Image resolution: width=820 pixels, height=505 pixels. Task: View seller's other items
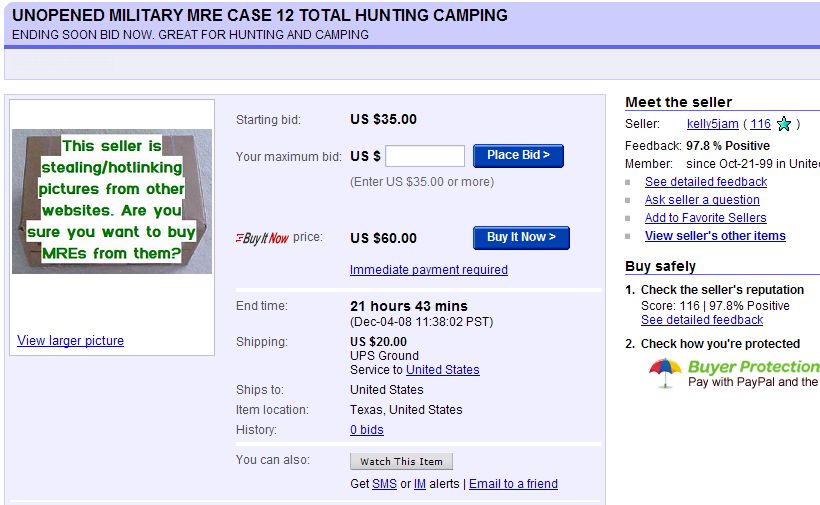click(x=715, y=236)
